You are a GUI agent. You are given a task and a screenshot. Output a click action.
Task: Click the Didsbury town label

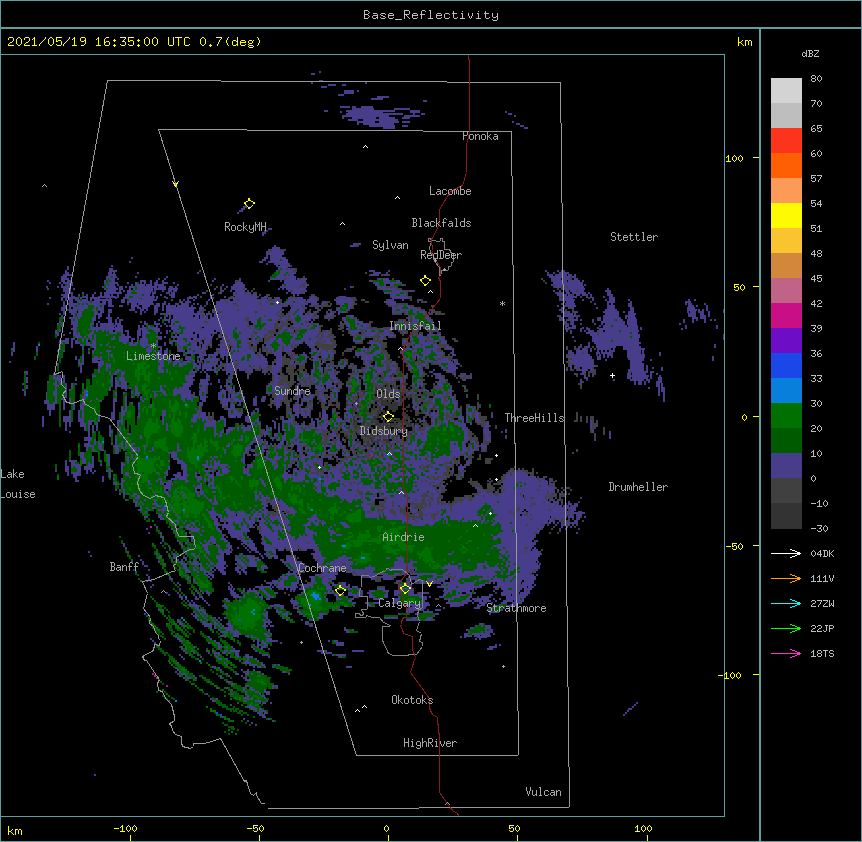(384, 431)
